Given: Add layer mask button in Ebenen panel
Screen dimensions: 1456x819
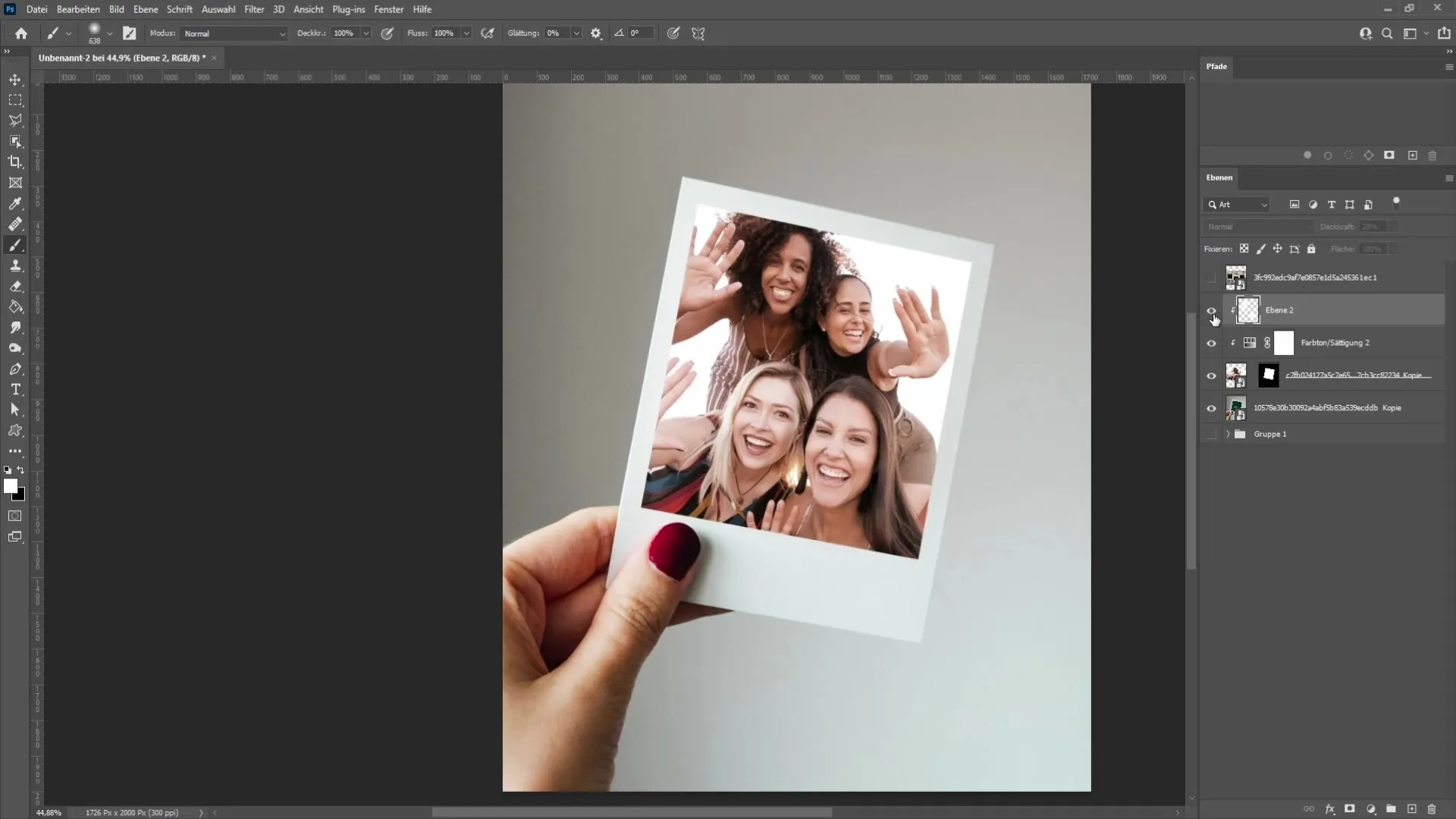Looking at the screenshot, I should [1350, 809].
